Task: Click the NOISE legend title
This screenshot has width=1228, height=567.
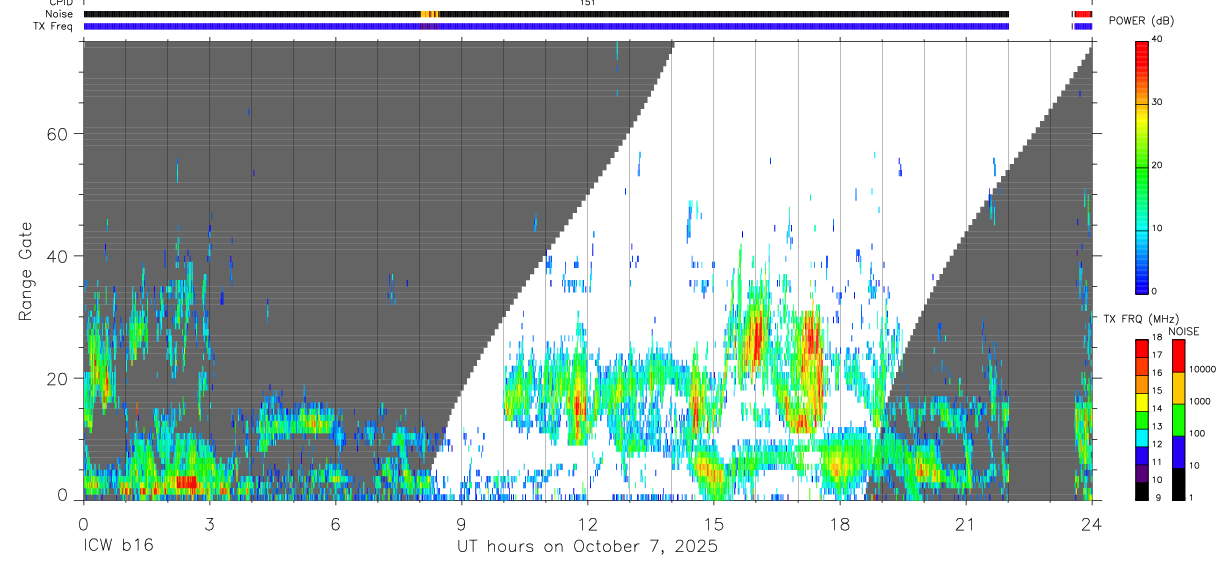Action: pos(1183,331)
